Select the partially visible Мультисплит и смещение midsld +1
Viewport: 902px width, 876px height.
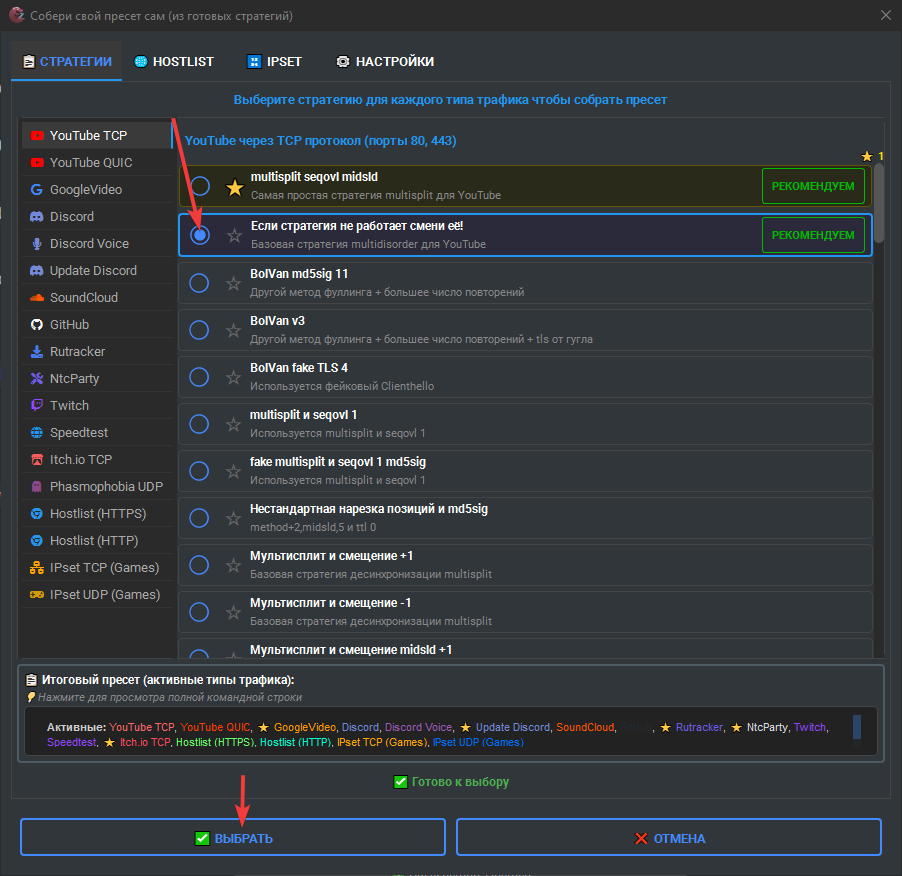[x=199, y=654]
